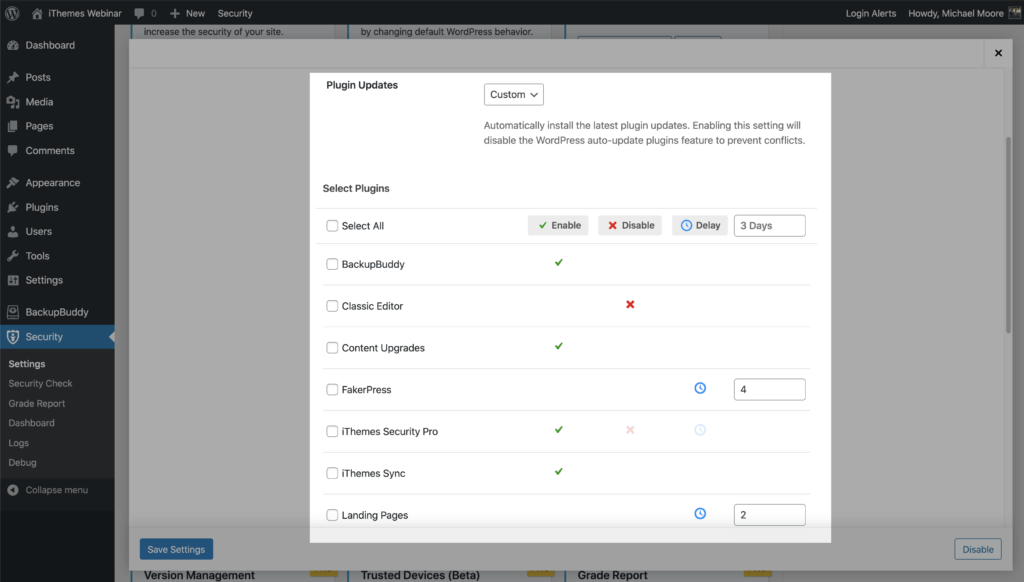
Task: Click the plus New icon in admin bar
Action: pyautogui.click(x=174, y=13)
